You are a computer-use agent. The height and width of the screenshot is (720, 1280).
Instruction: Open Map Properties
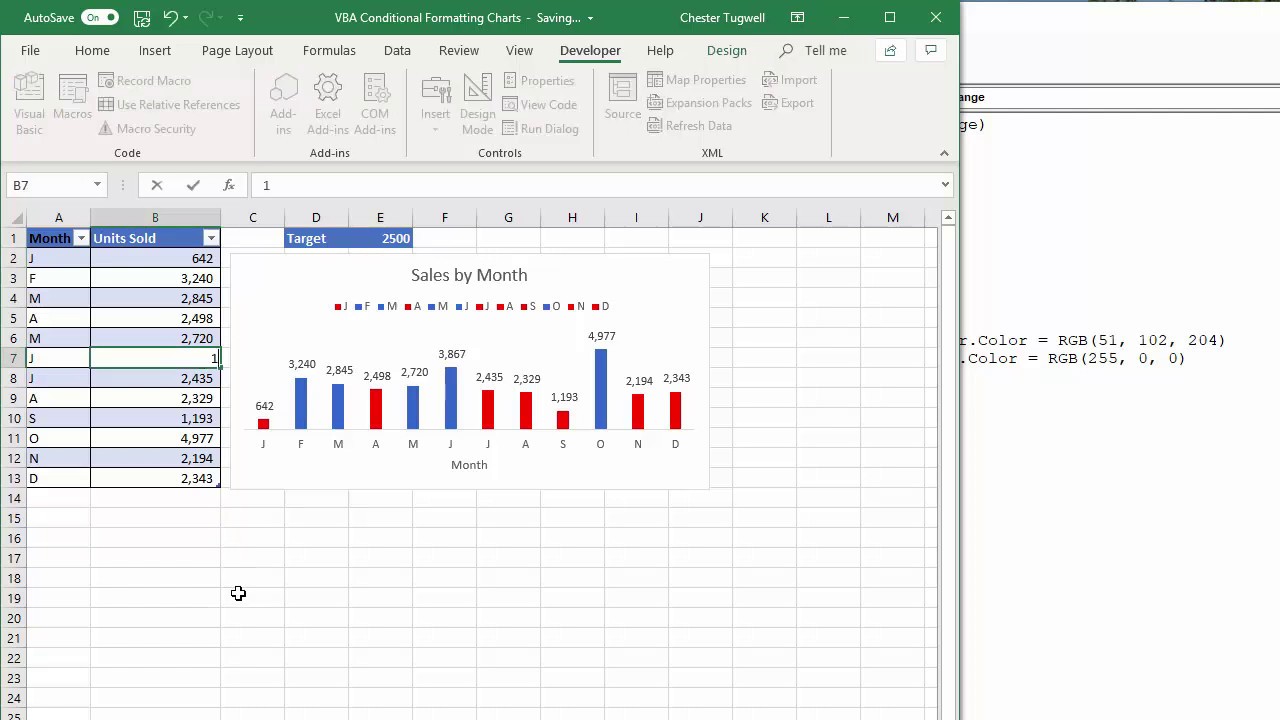click(x=697, y=80)
